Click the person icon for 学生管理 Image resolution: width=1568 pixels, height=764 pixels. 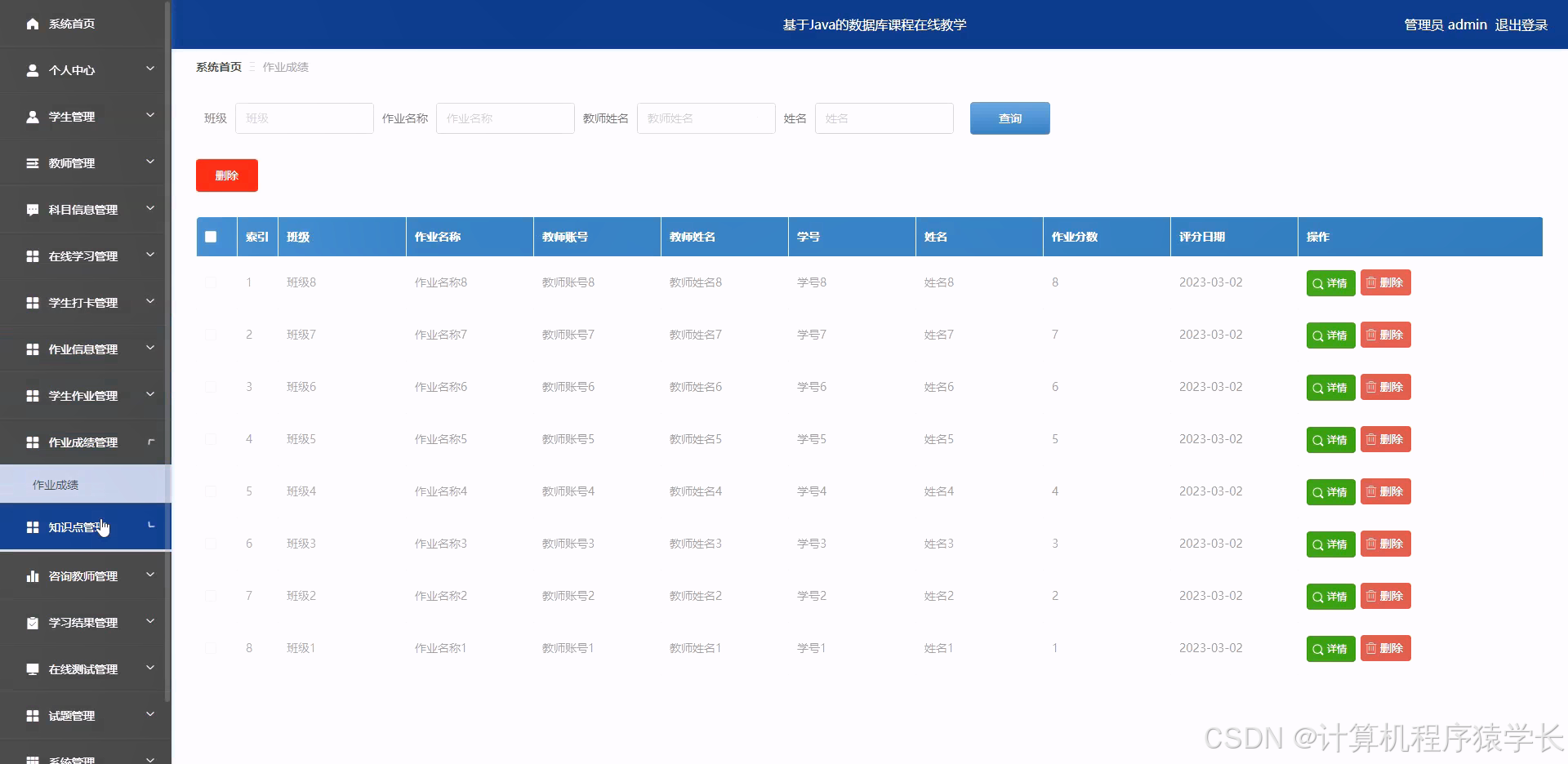pyautogui.click(x=33, y=117)
